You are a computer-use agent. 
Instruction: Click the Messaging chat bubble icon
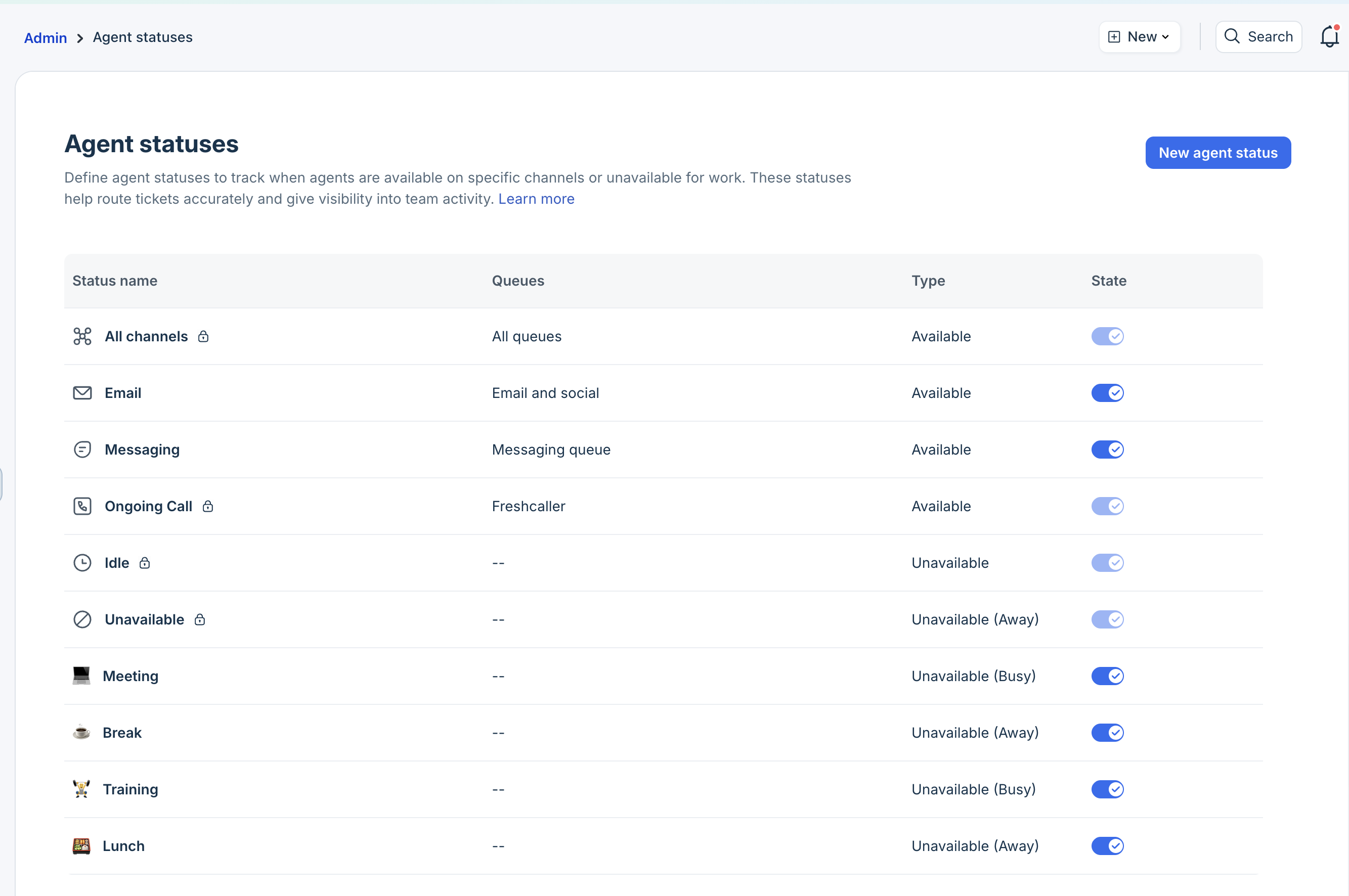[x=82, y=450]
